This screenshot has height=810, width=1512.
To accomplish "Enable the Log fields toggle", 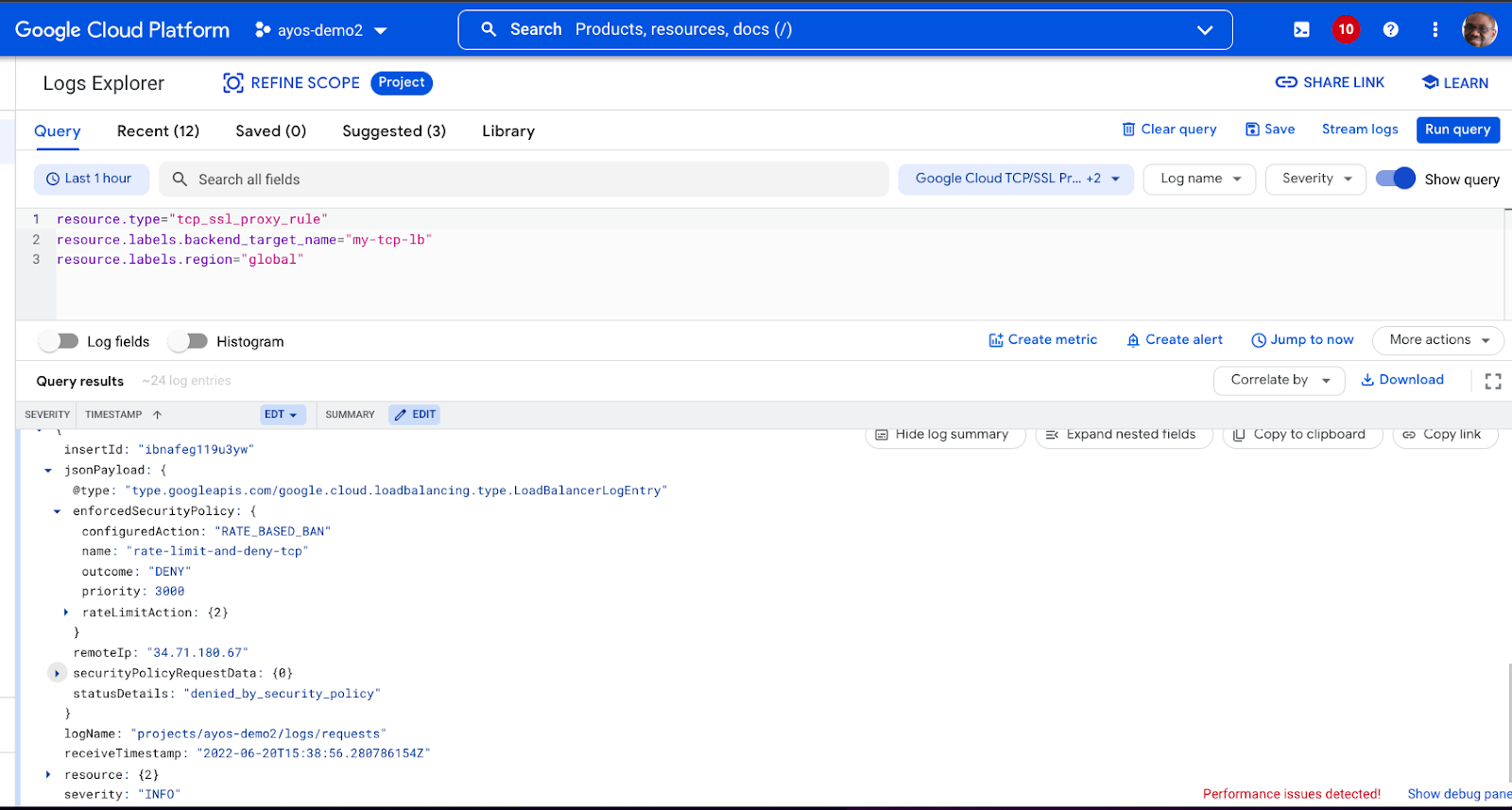I will (59, 341).
